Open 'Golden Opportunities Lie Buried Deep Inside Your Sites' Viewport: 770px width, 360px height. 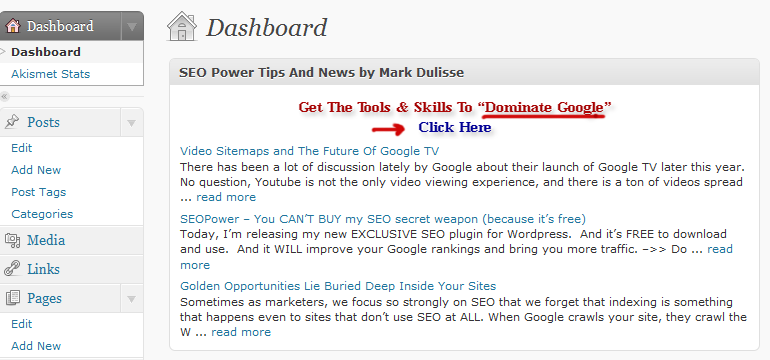338,286
